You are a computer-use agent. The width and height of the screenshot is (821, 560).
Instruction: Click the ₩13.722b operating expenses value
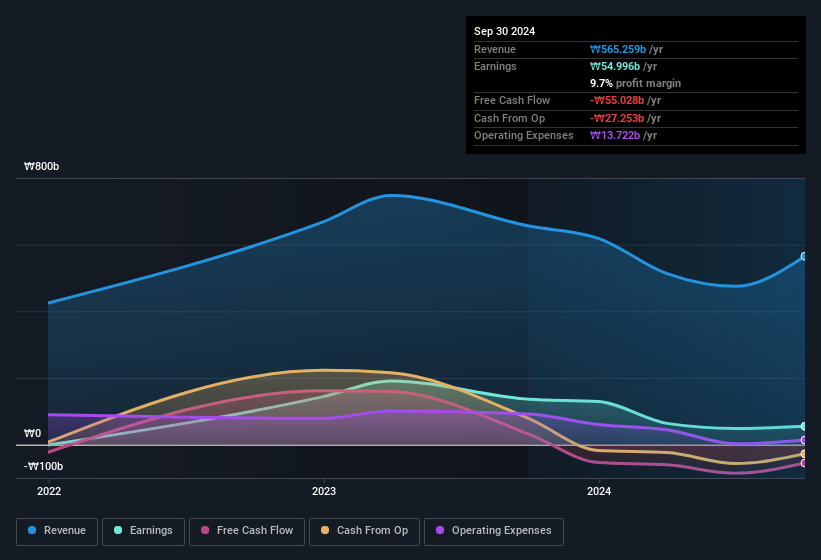click(615, 136)
